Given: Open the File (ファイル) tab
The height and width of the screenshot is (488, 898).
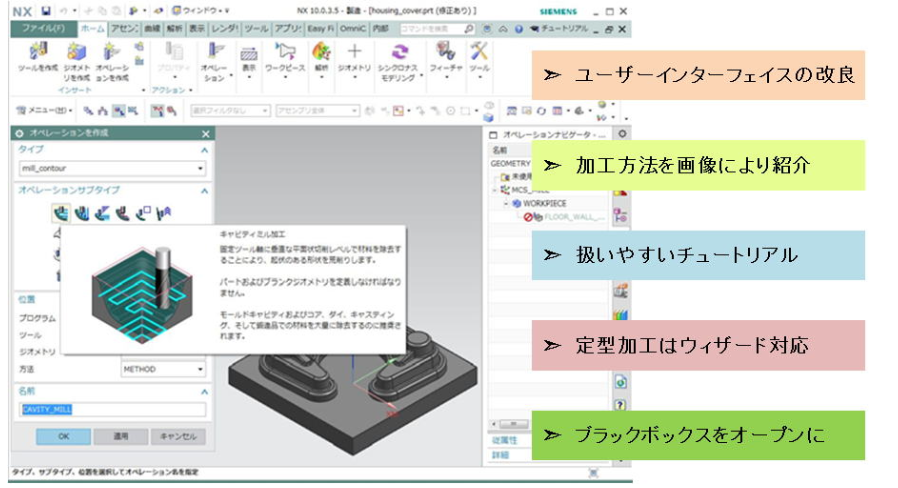Looking at the screenshot, I should 44,29.
